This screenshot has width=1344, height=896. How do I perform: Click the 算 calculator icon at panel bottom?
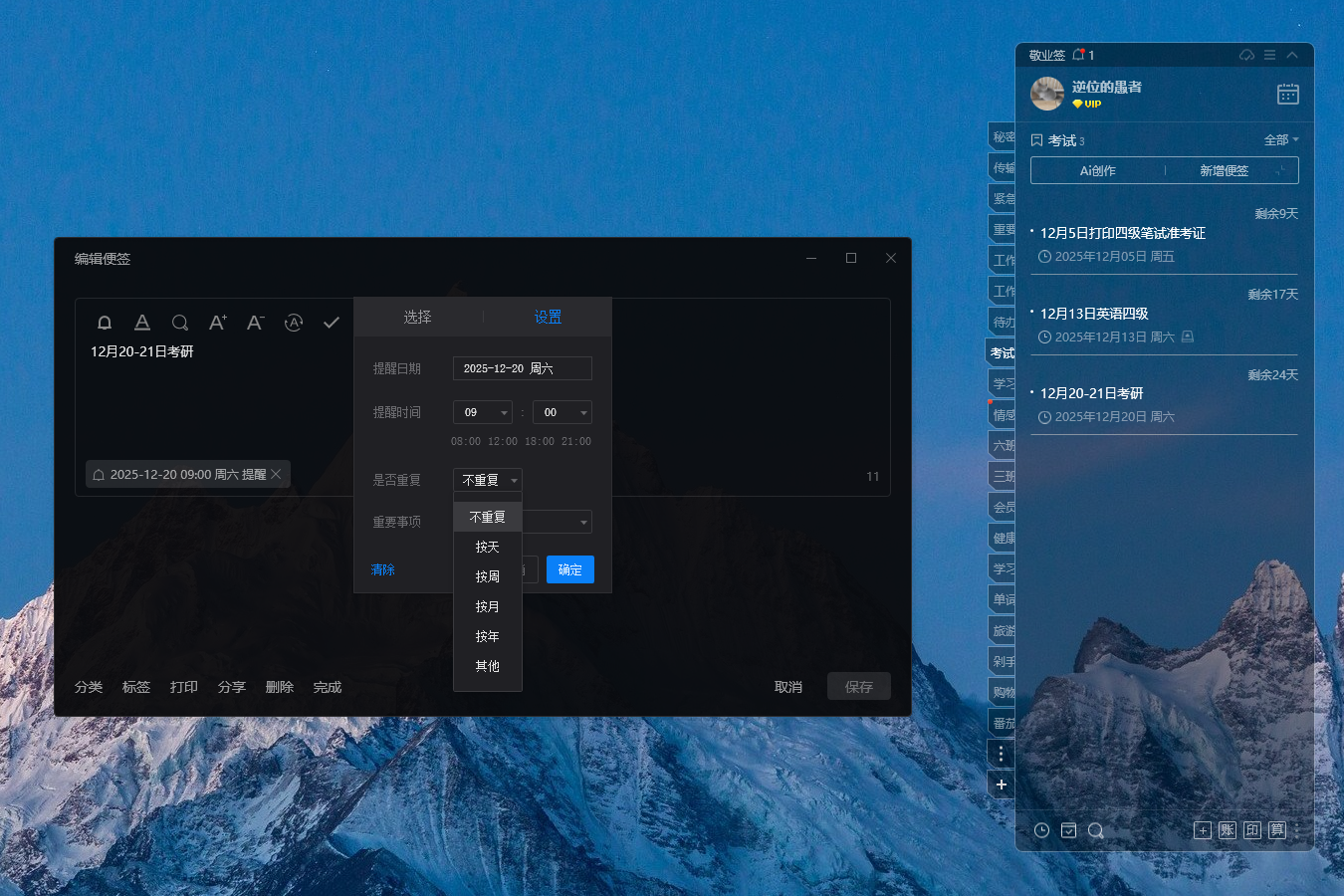pos(1277,830)
